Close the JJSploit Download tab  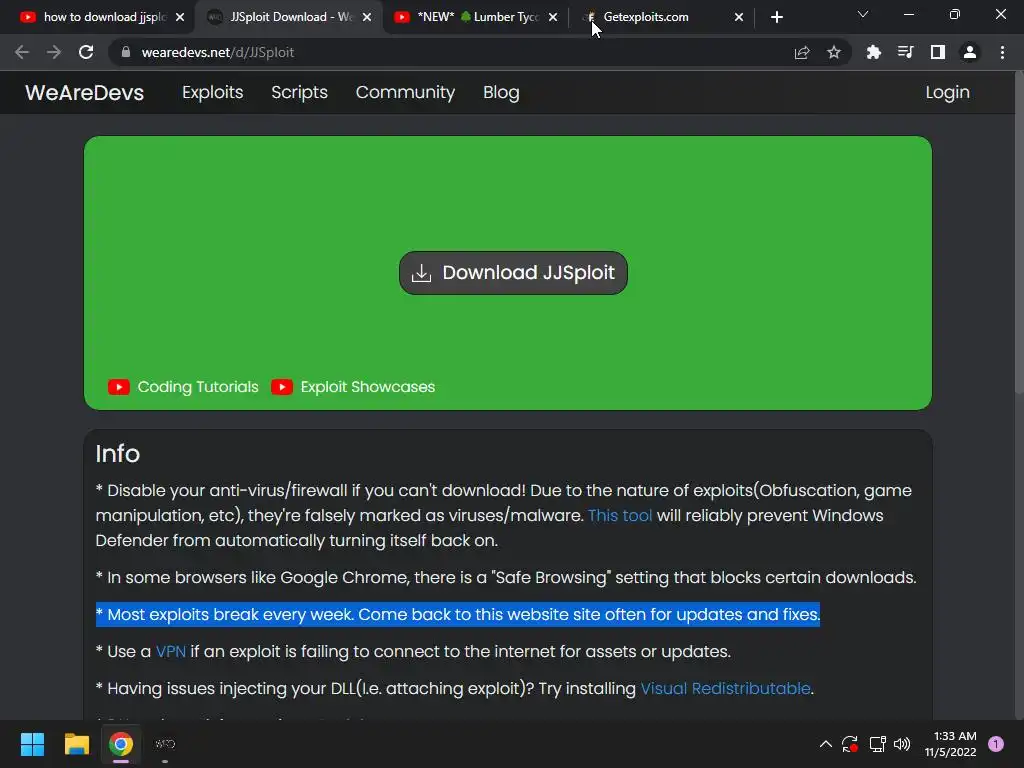point(367,17)
